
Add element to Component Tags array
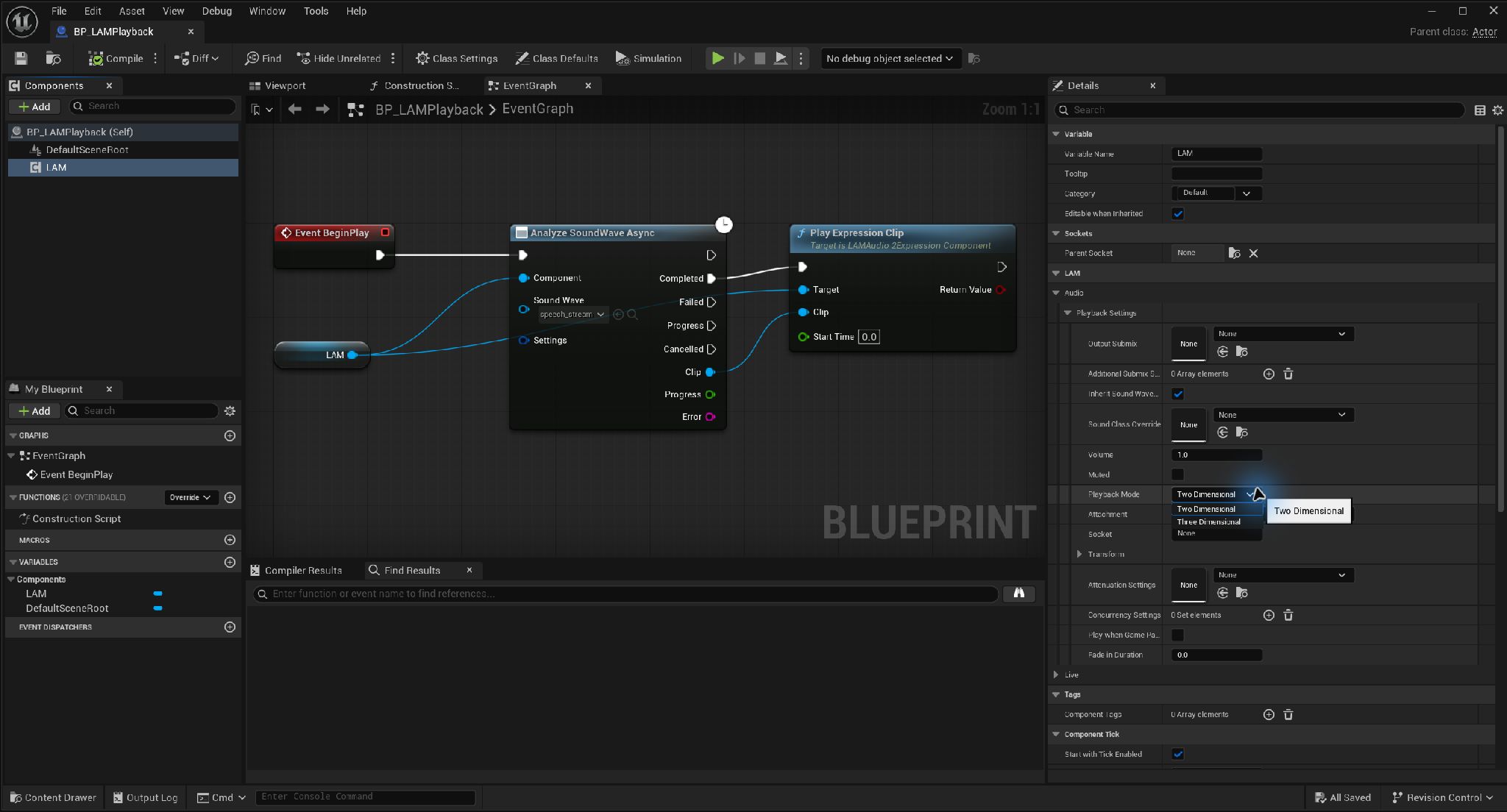1269,714
